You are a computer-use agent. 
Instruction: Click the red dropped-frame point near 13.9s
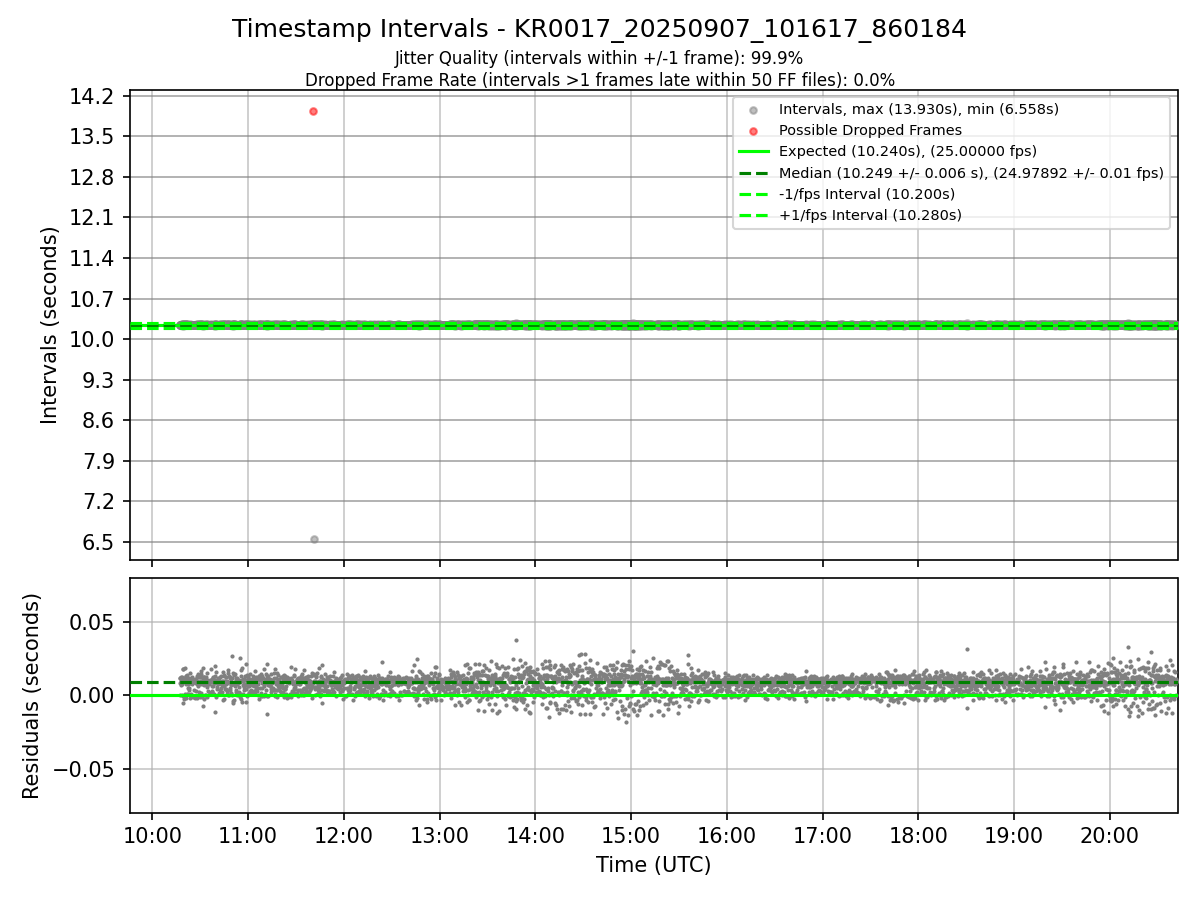click(x=313, y=111)
